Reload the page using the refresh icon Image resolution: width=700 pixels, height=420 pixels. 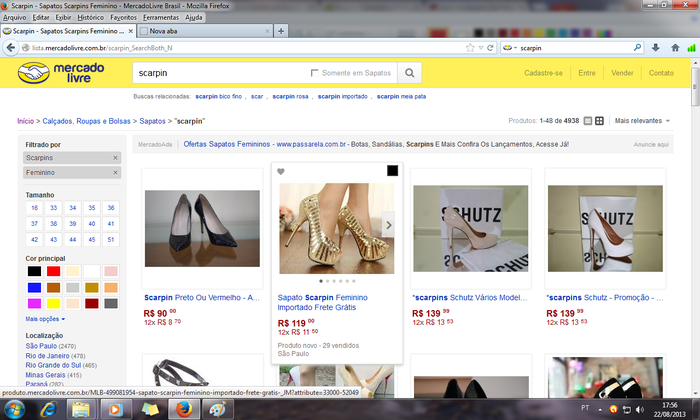point(490,48)
